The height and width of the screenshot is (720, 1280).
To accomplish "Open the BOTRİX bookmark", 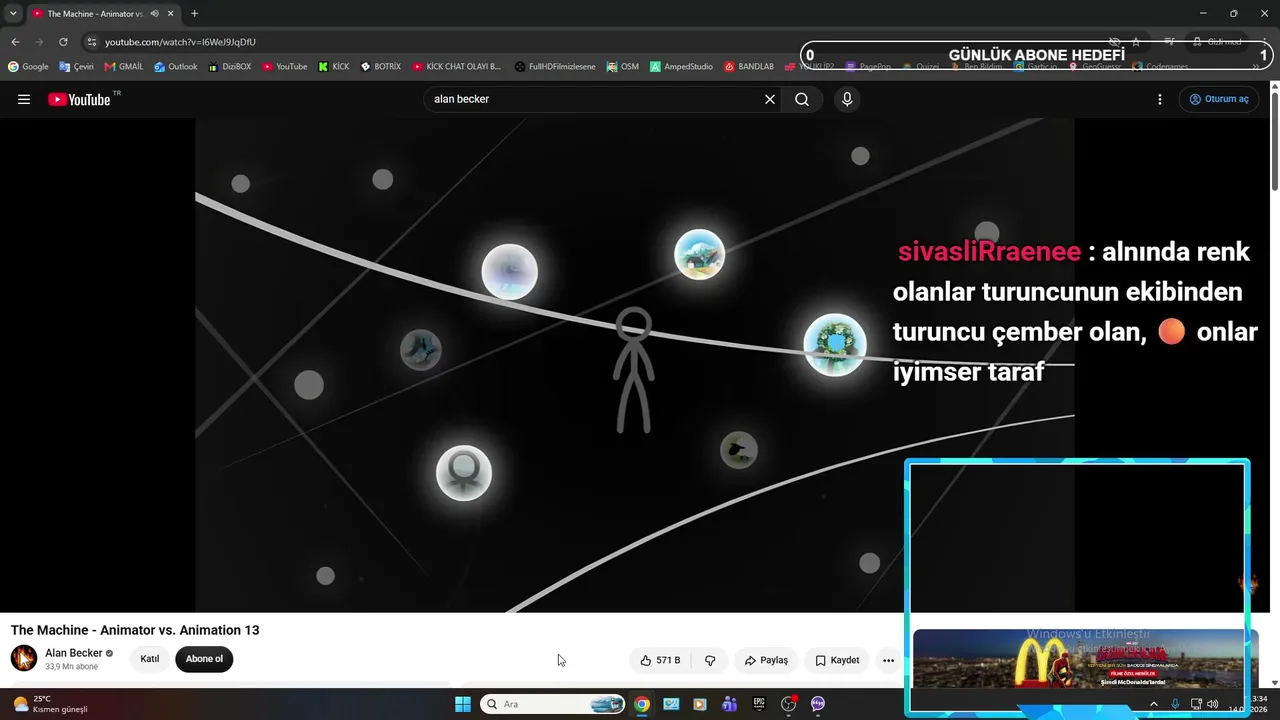I will pos(381,67).
